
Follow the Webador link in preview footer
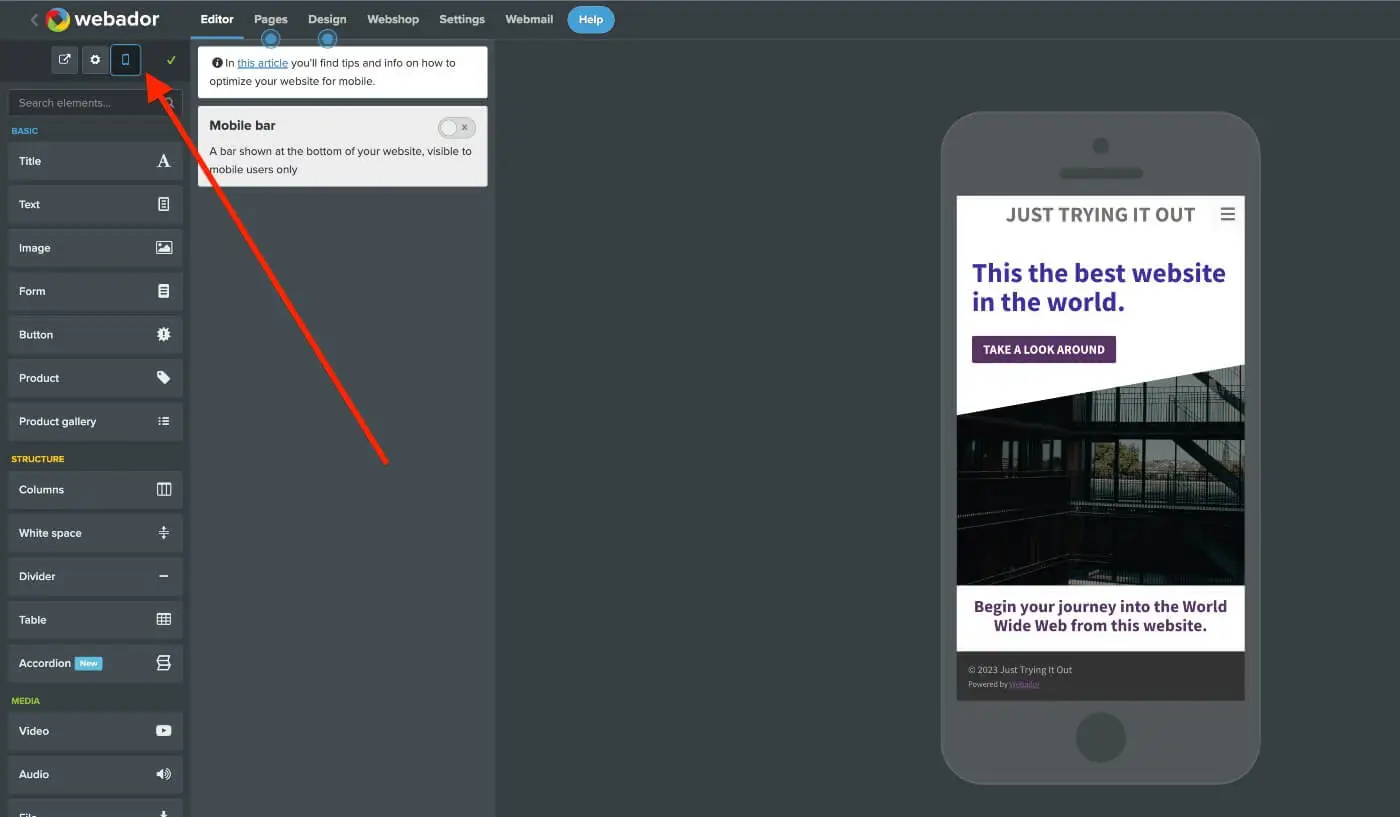[1024, 685]
